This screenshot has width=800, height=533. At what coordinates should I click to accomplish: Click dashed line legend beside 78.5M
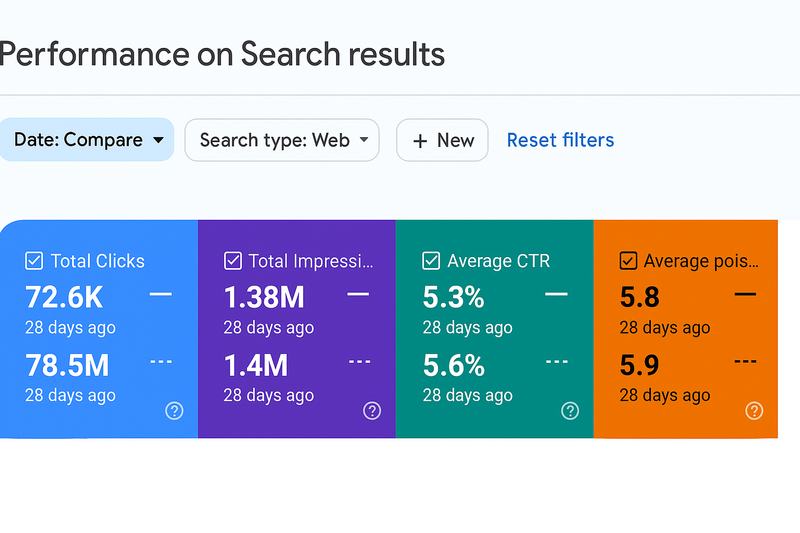click(160, 362)
